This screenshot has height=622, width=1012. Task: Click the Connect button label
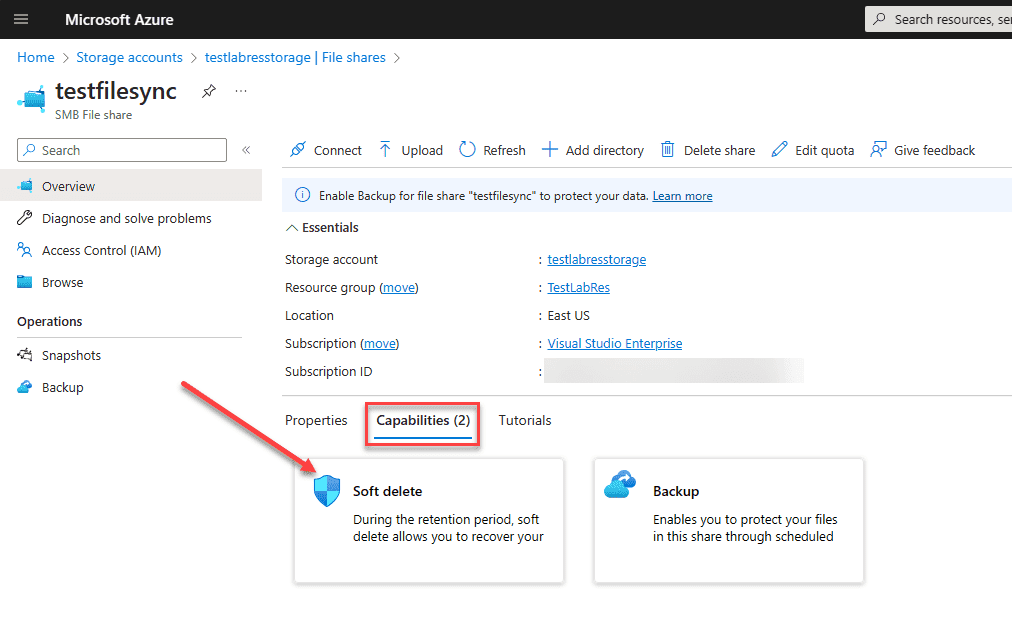tap(338, 150)
